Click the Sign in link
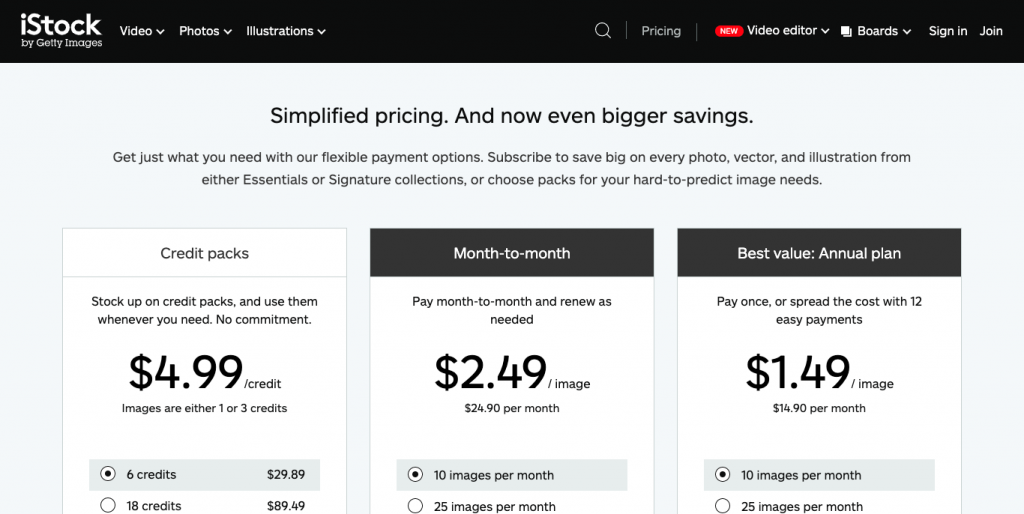The width and height of the screenshot is (1024, 514). 948,31
